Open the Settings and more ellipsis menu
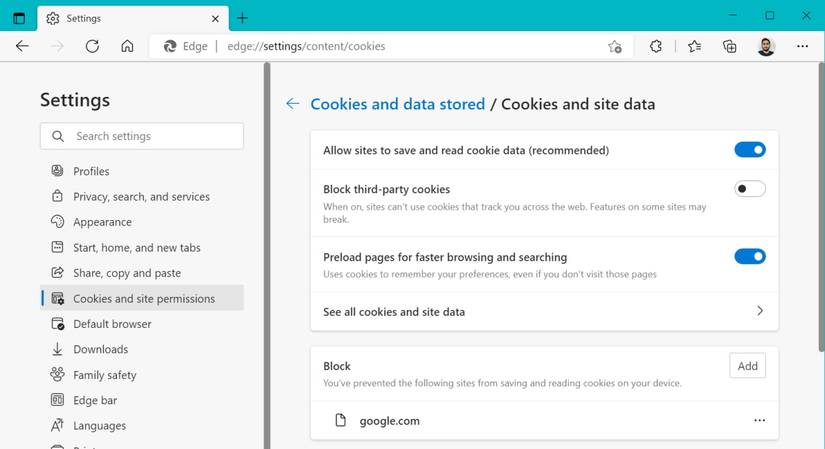Screen dimensions: 825x449 pyautogui.click(x=802, y=46)
